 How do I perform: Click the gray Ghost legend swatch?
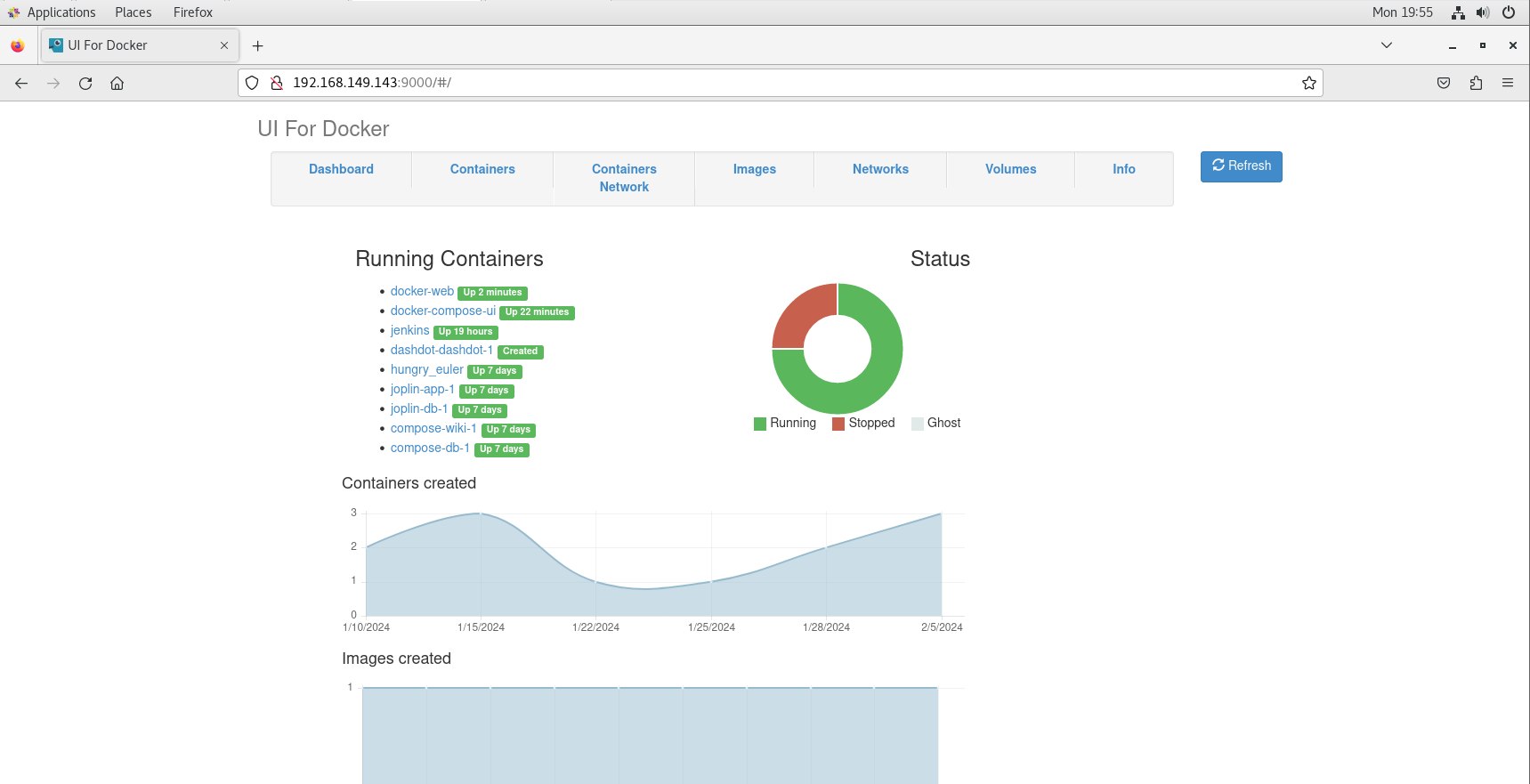pos(918,424)
